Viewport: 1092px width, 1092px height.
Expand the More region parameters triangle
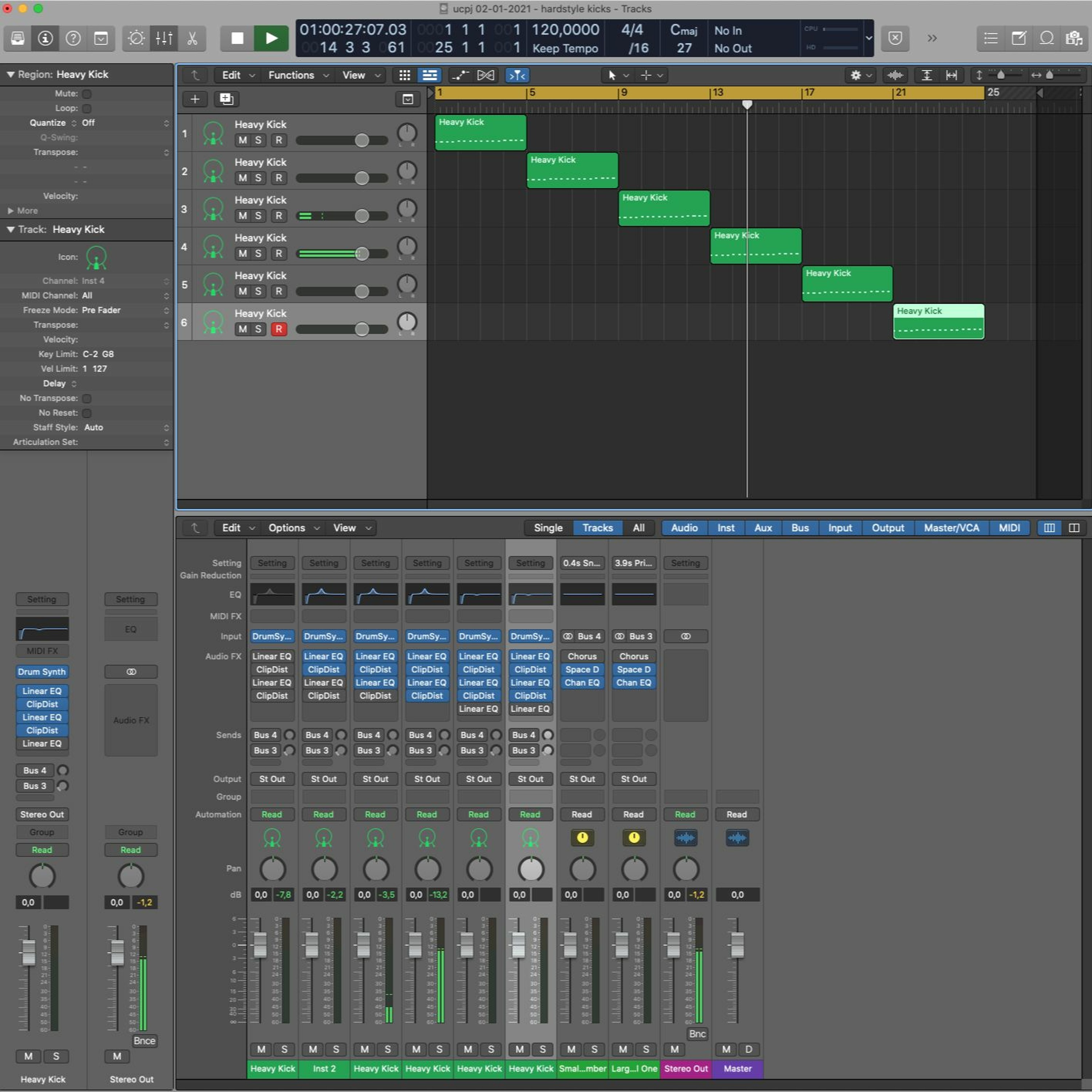click(10, 211)
